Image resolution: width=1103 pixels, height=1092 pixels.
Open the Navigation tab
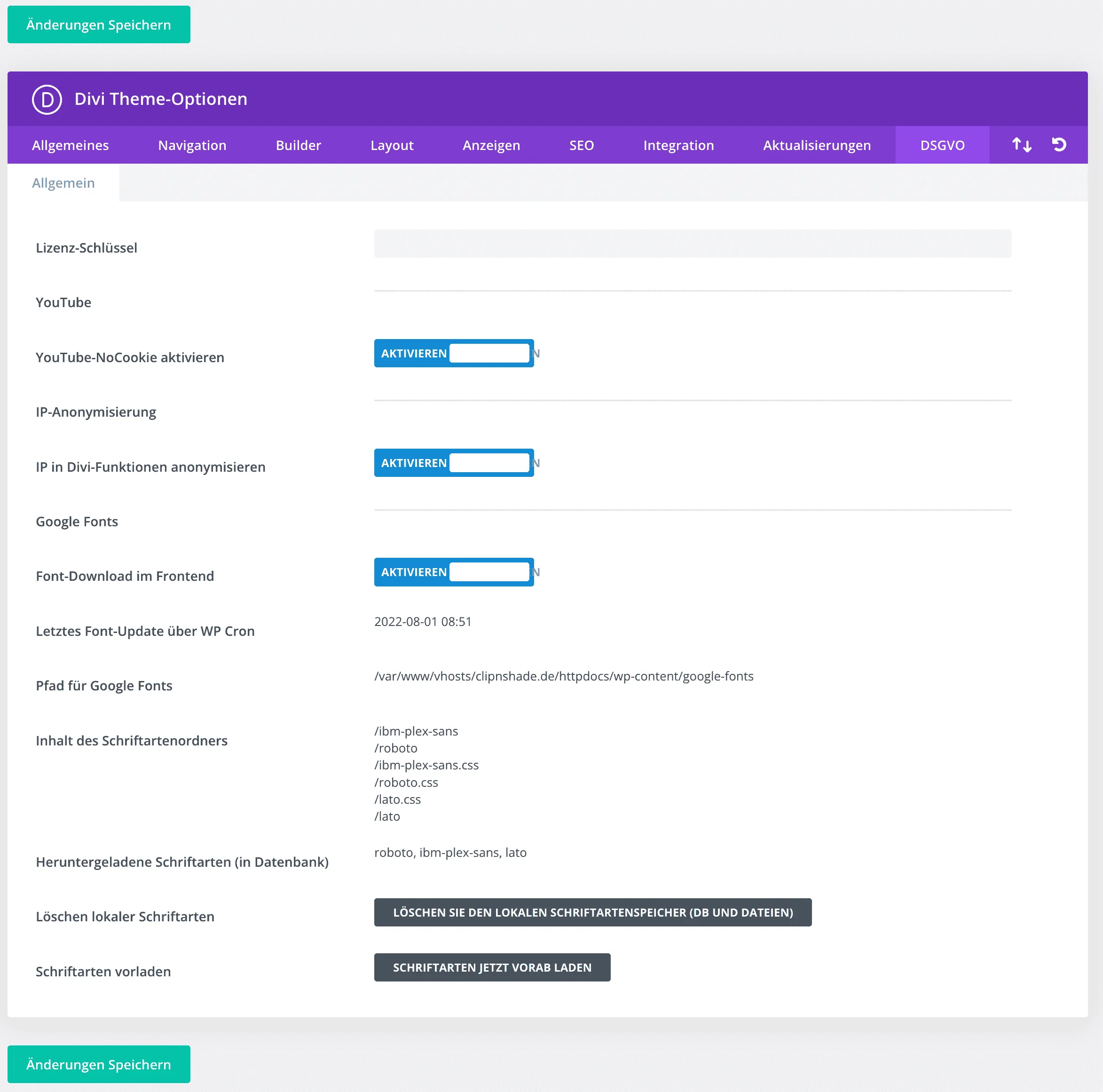click(192, 145)
